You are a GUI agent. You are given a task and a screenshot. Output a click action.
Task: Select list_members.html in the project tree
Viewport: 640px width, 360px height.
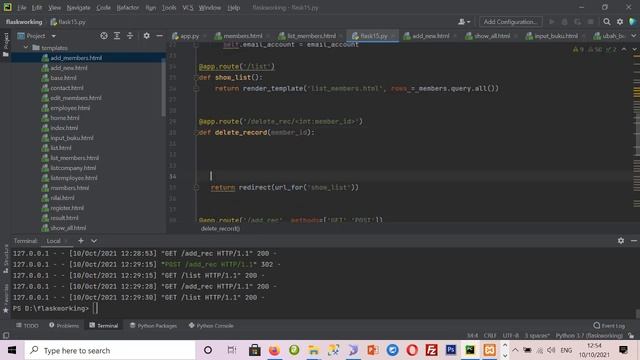pyautogui.click(x=74, y=158)
